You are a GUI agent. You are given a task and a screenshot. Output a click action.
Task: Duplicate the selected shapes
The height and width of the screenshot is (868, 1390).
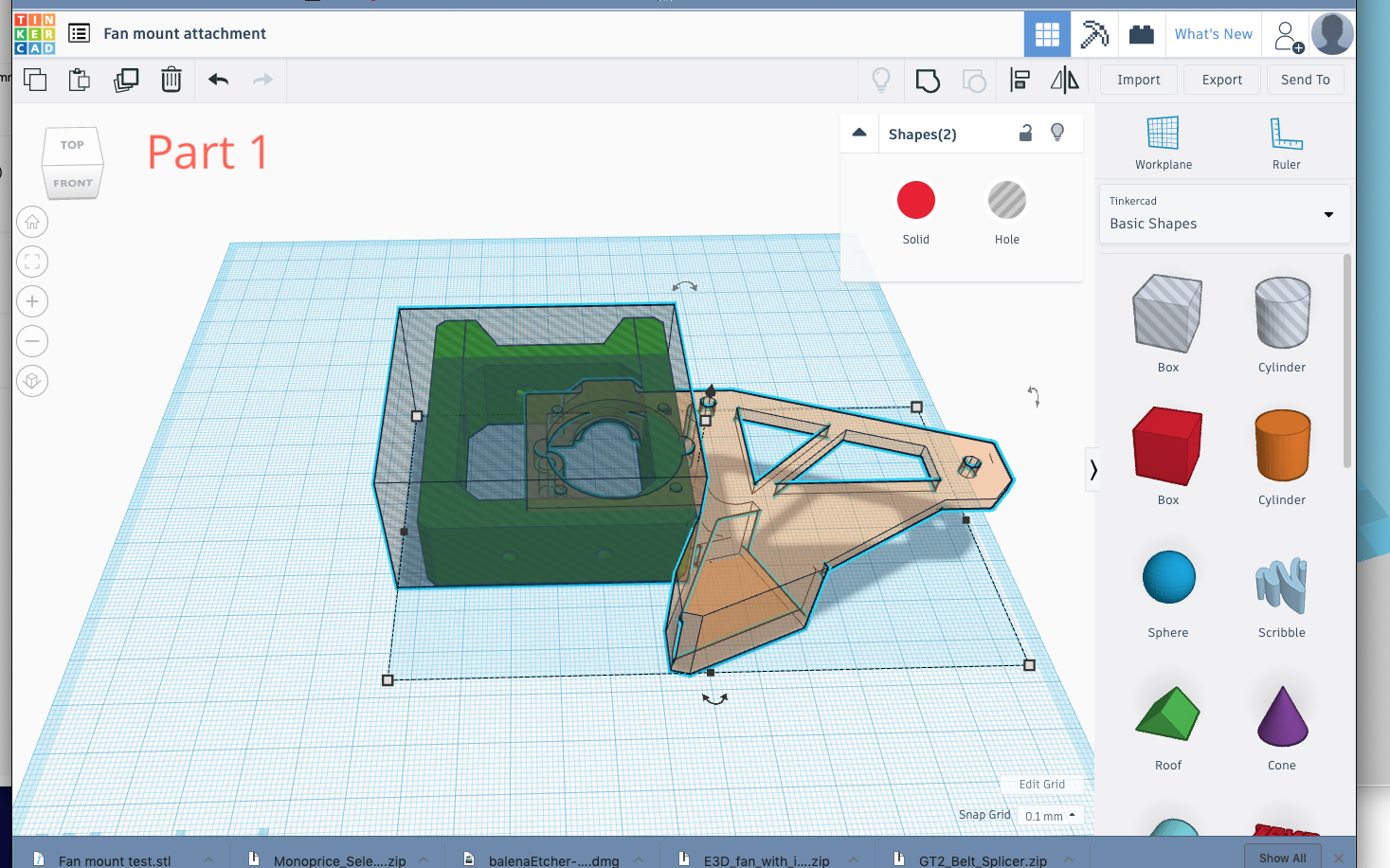(x=126, y=80)
